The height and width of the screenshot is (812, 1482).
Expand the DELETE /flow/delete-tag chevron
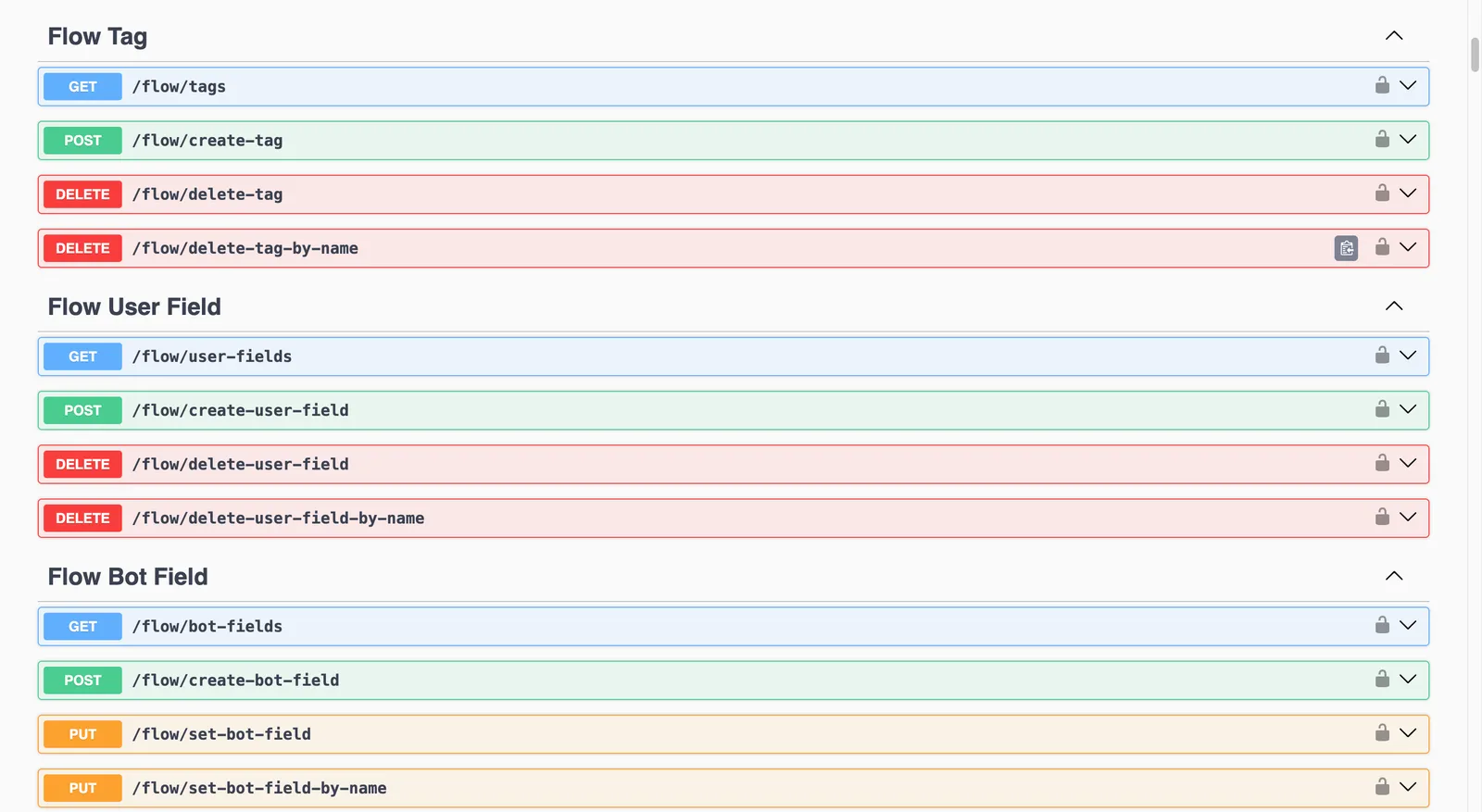pyautogui.click(x=1408, y=193)
